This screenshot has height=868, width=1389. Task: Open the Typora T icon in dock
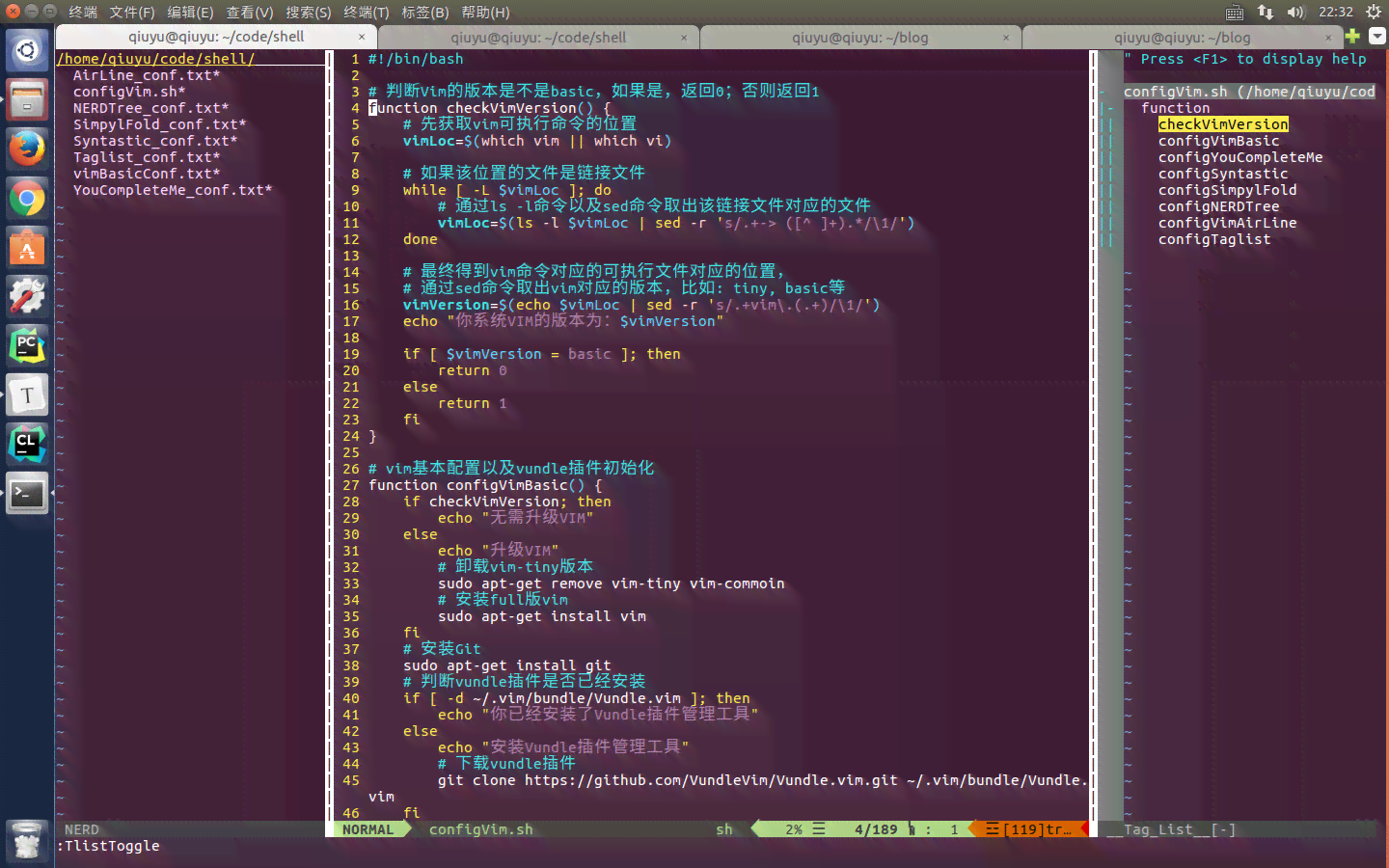[27, 396]
